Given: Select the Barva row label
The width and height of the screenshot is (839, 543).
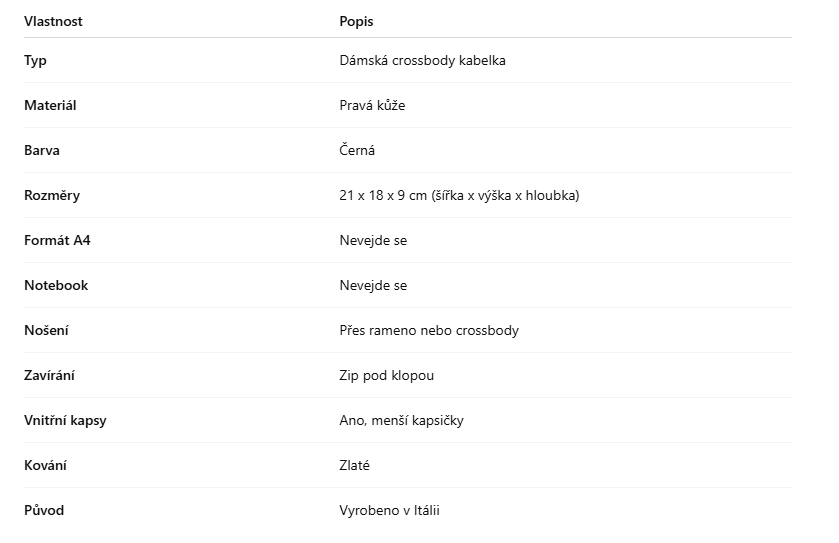Looking at the screenshot, I should pyautogui.click(x=43, y=150).
